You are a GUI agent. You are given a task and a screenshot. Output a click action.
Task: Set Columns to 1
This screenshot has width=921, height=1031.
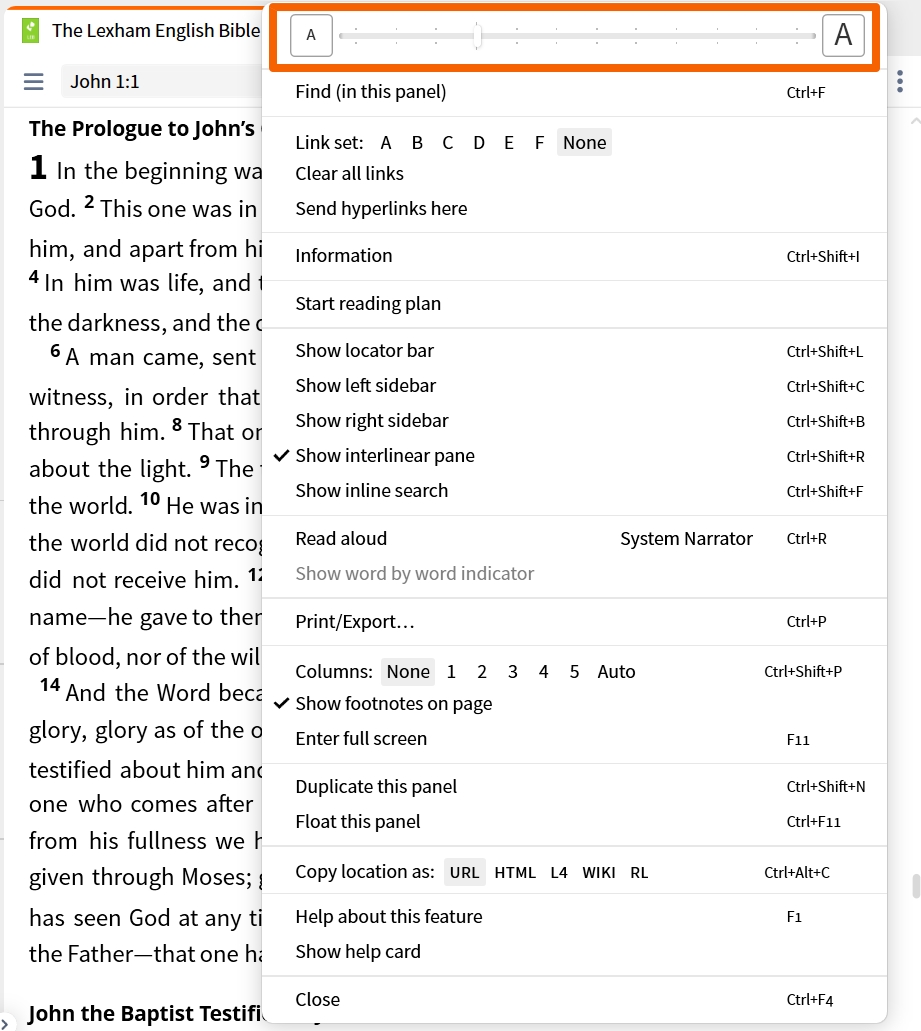pos(451,671)
